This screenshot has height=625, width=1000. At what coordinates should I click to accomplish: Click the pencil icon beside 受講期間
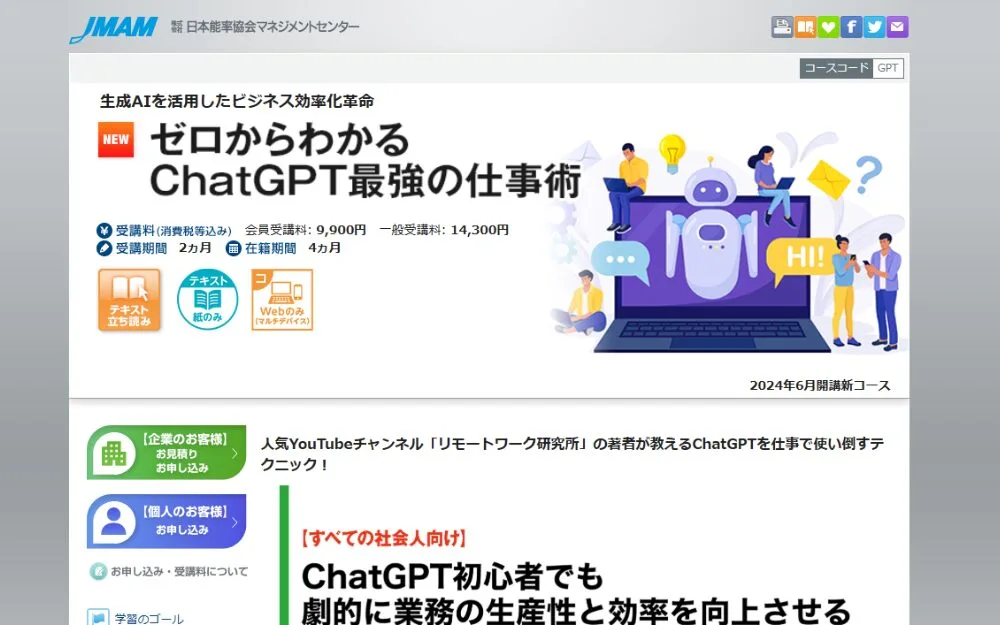point(104,248)
